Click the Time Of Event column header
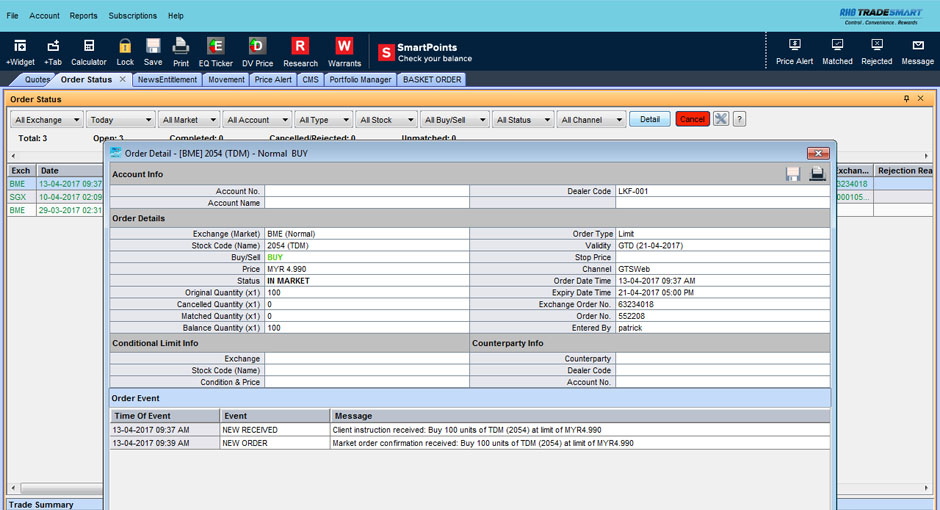 pyautogui.click(x=165, y=416)
